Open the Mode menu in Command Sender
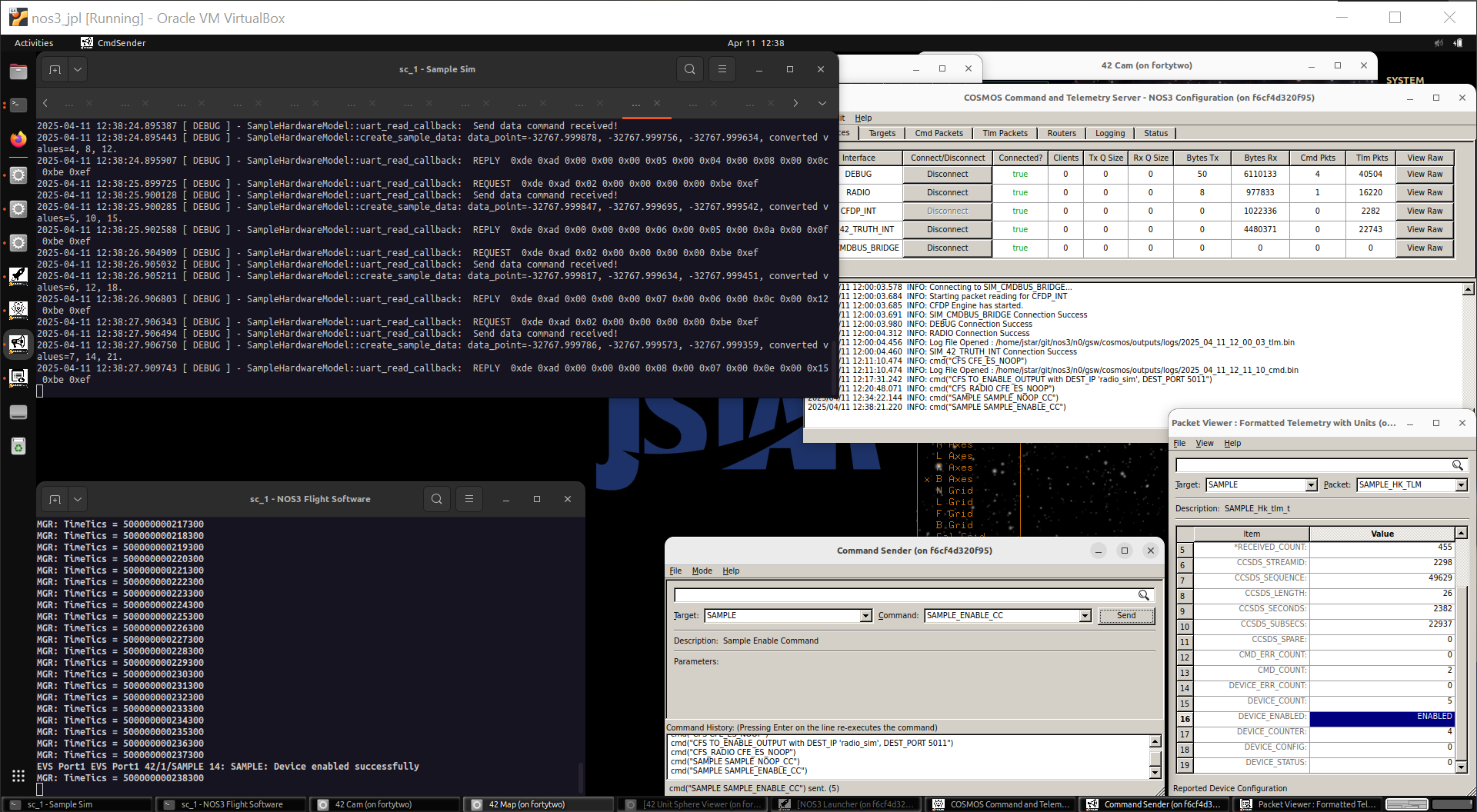 (x=702, y=571)
